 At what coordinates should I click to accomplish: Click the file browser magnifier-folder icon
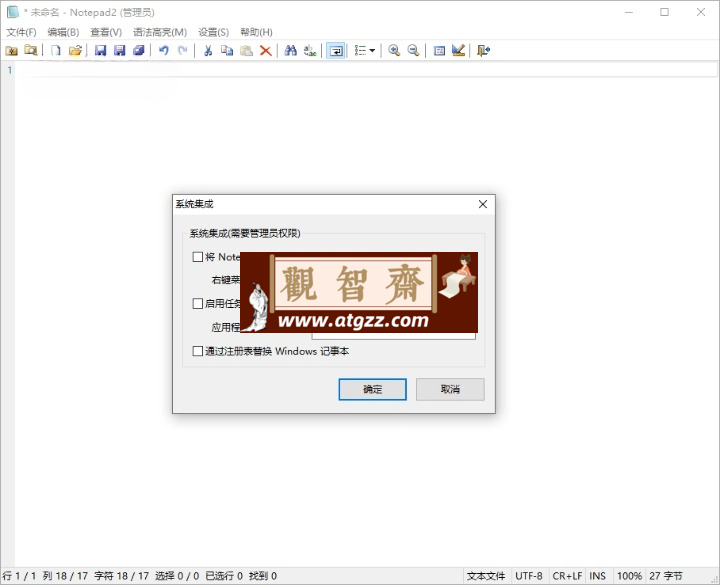[31, 51]
